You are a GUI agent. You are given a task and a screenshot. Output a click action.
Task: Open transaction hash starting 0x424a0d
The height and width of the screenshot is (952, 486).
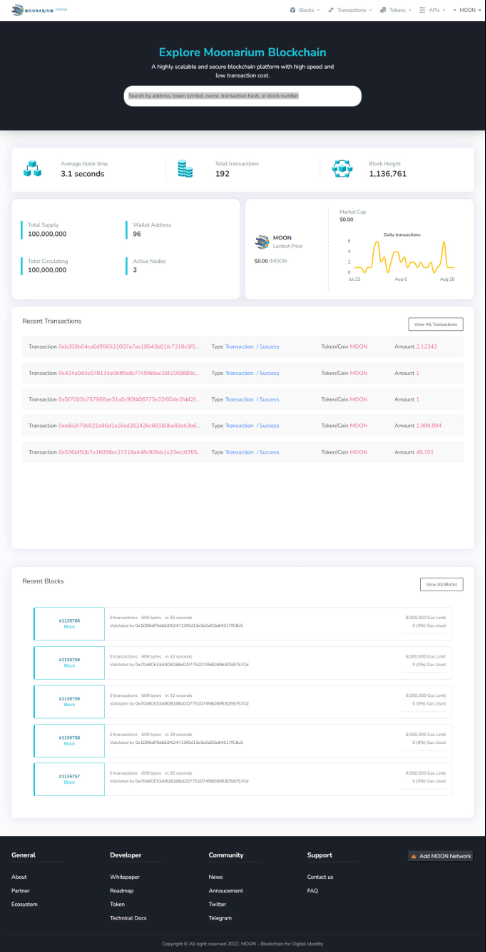[x=129, y=373]
